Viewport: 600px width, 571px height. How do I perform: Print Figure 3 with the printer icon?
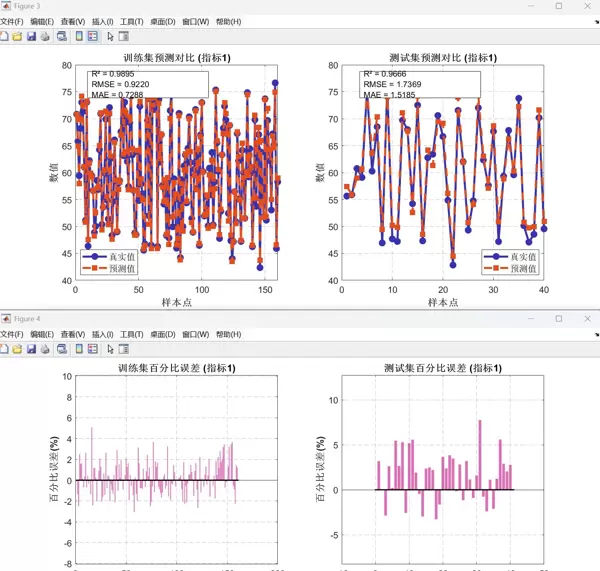point(44,36)
